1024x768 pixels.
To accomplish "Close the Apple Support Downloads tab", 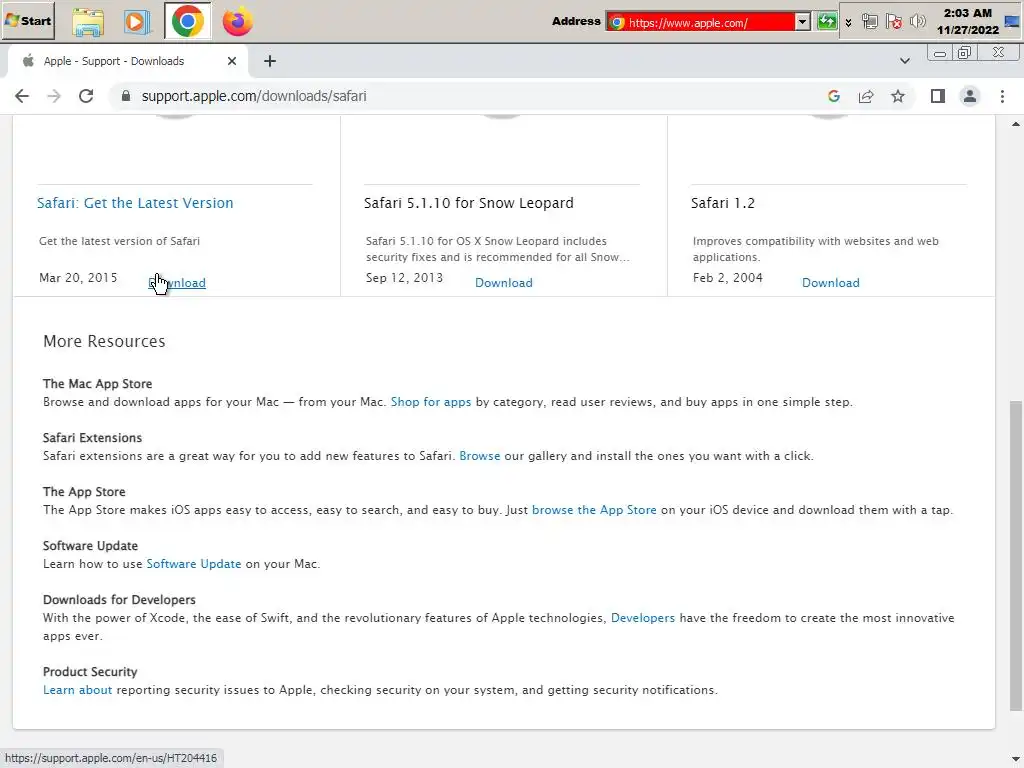I will click(x=232, y=61).
